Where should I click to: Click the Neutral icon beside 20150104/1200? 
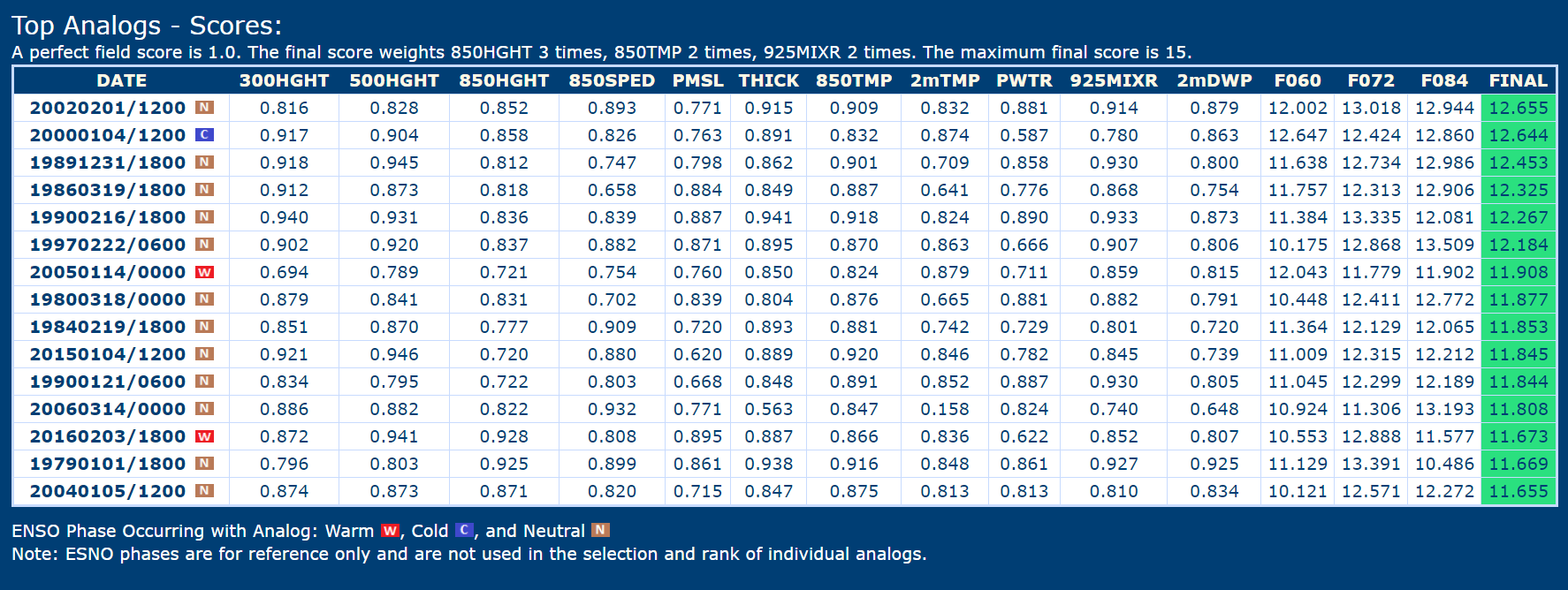204,354
